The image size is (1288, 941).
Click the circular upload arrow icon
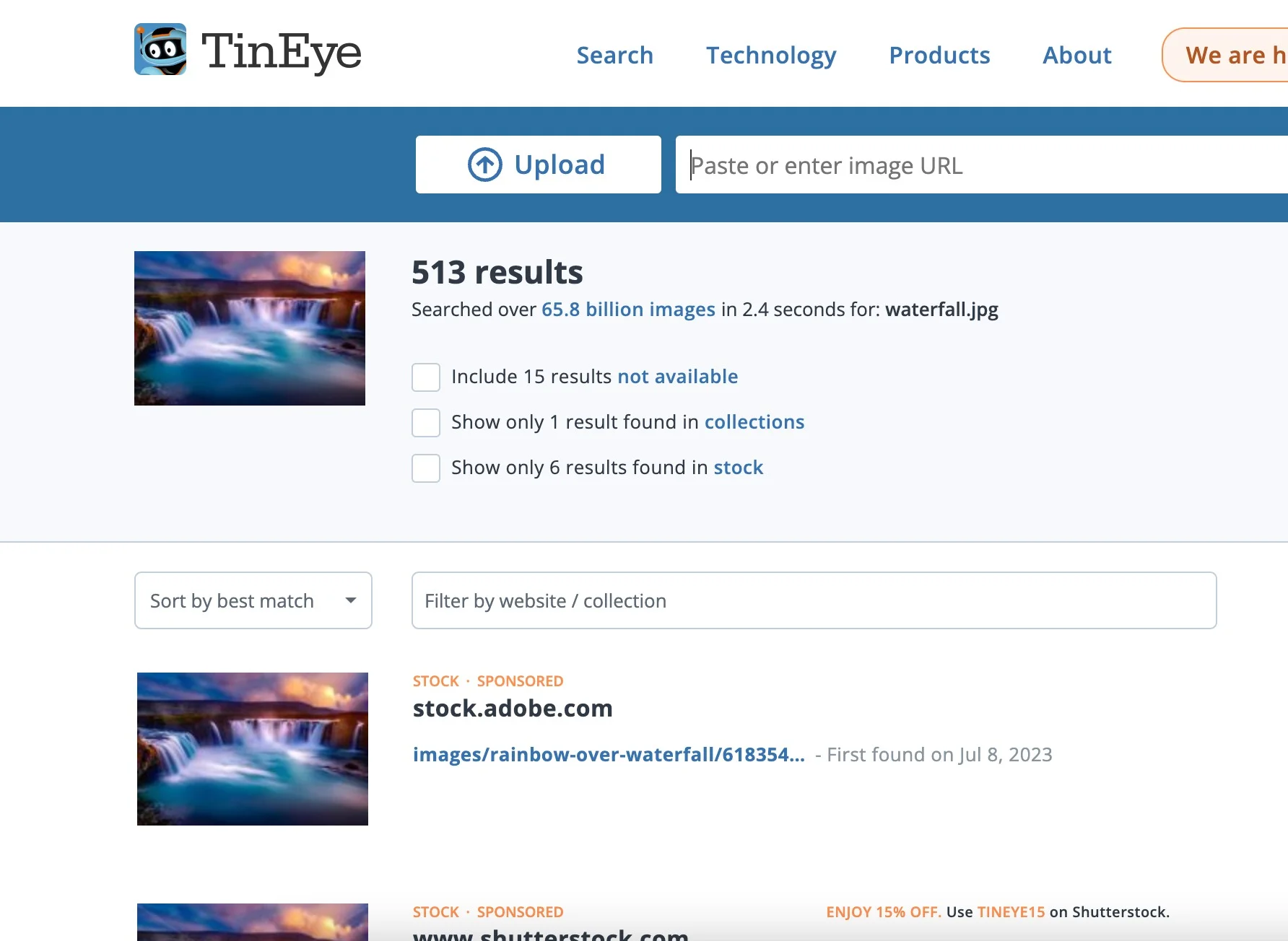[484, 164]
